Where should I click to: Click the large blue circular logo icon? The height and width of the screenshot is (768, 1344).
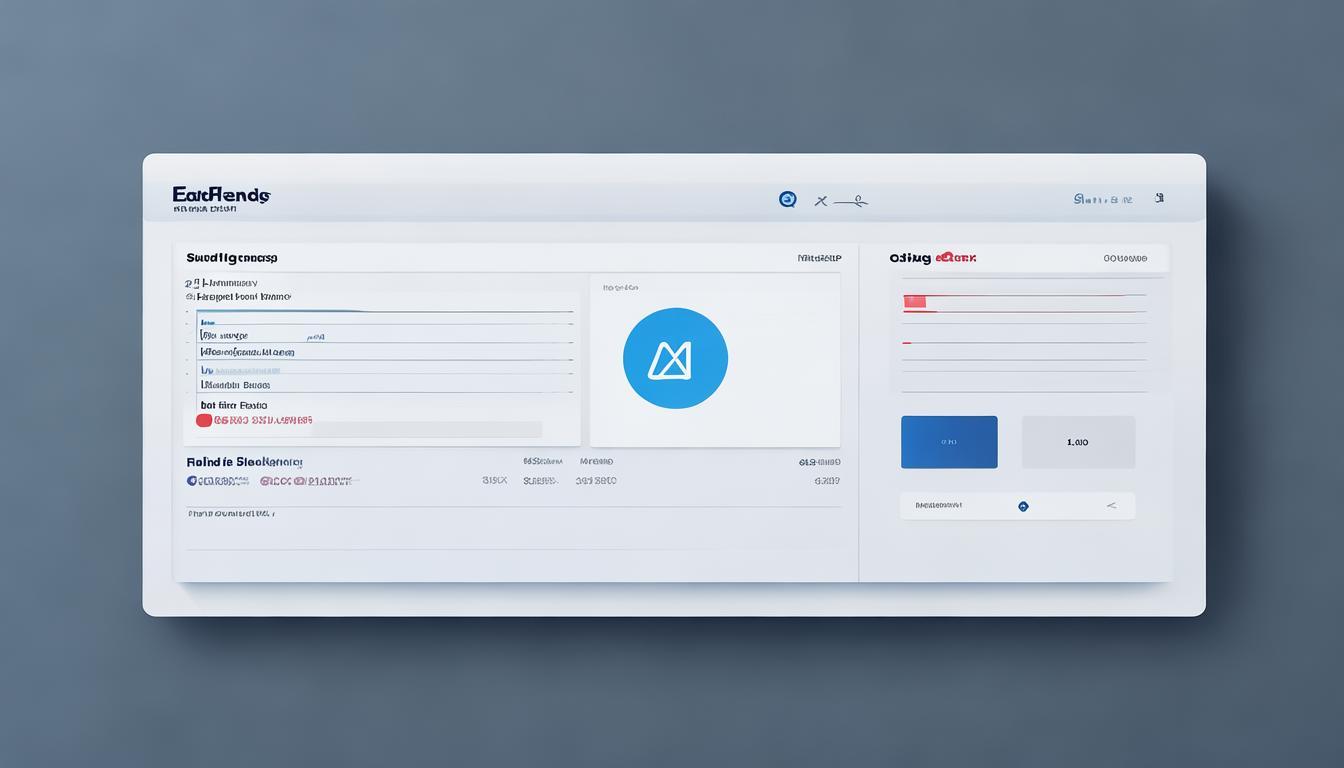(675, 358)
